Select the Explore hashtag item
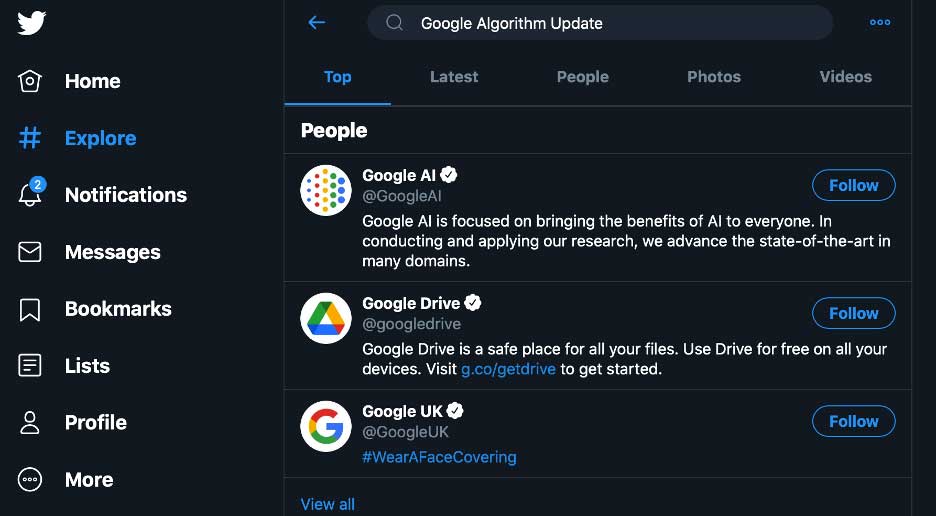Image resolution: width=936 pixels, height=516 pixels. click(x=77, y=138)
